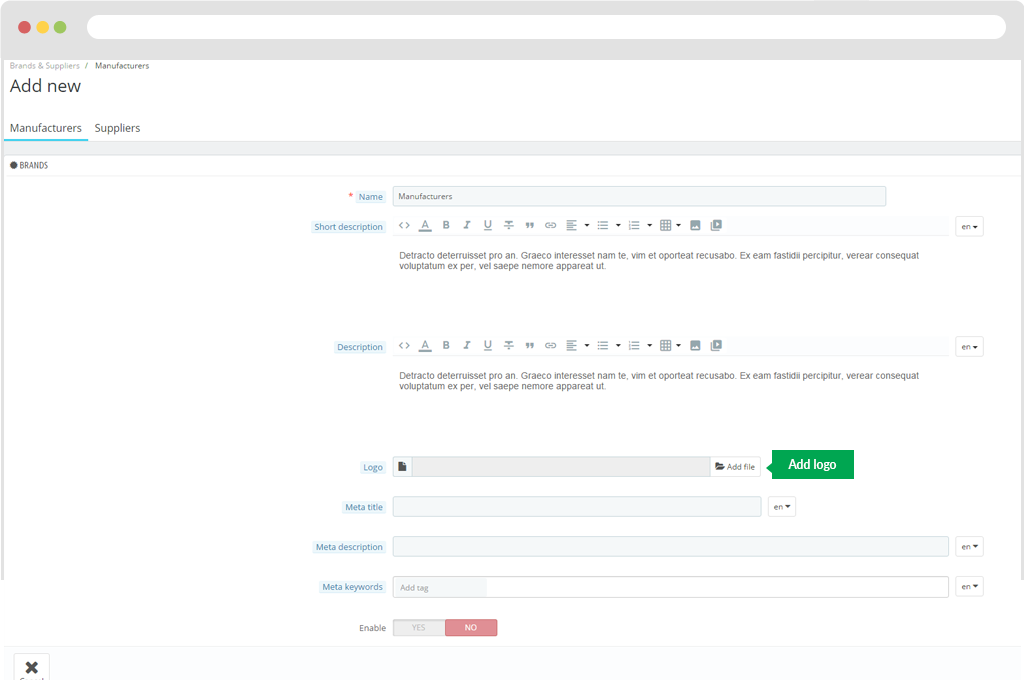Switch to the Manufacturers tab
1024x680 pixels.
46,128
